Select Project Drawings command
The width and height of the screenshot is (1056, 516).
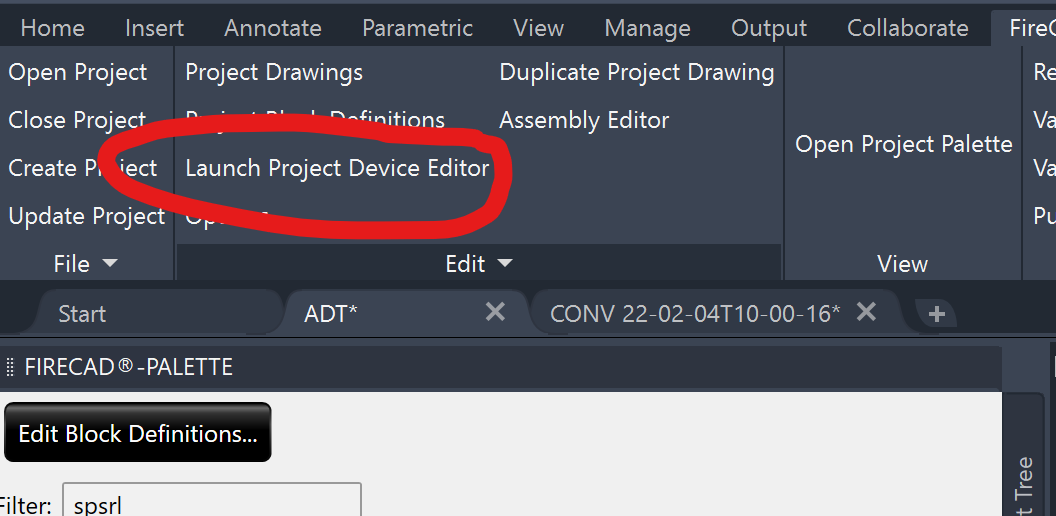tap(274, 73)
